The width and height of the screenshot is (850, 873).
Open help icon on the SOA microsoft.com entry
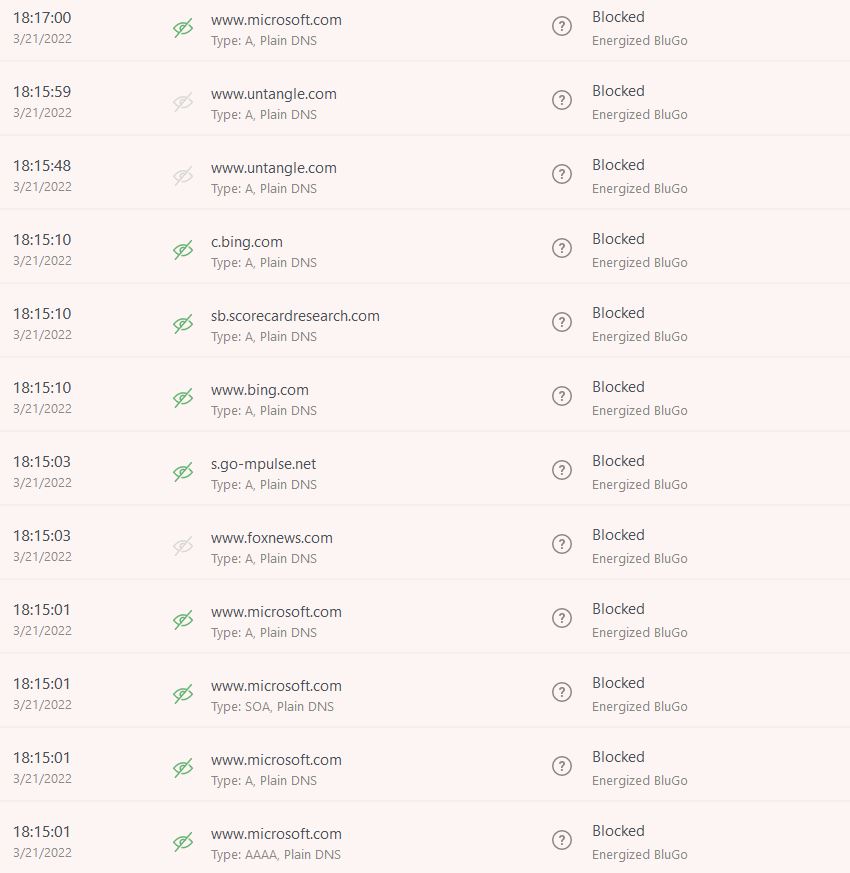[562, 692]
